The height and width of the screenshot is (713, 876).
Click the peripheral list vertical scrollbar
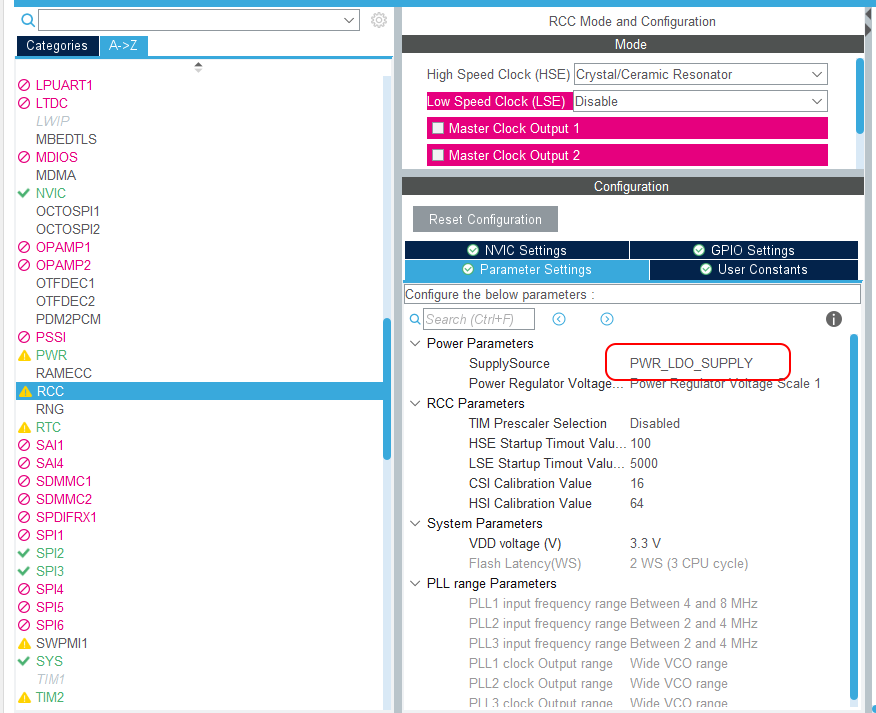coord(387,389)
